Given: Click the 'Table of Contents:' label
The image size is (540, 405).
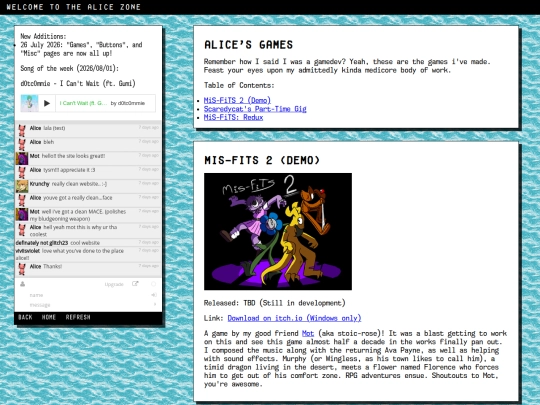Looking at the screenshot, I should coord(239,85).
